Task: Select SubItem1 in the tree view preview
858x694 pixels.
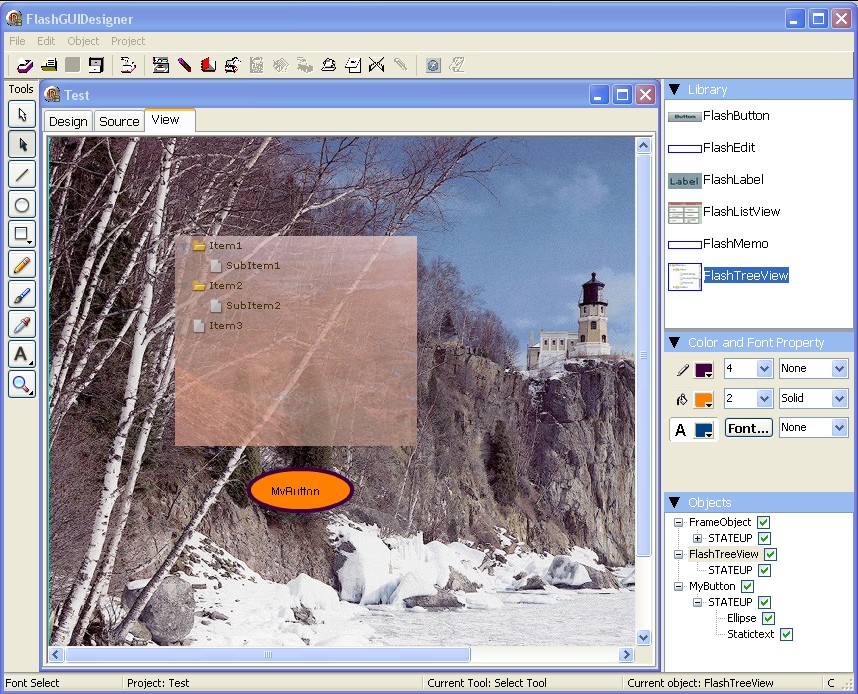Action: [x=252, y=266]
